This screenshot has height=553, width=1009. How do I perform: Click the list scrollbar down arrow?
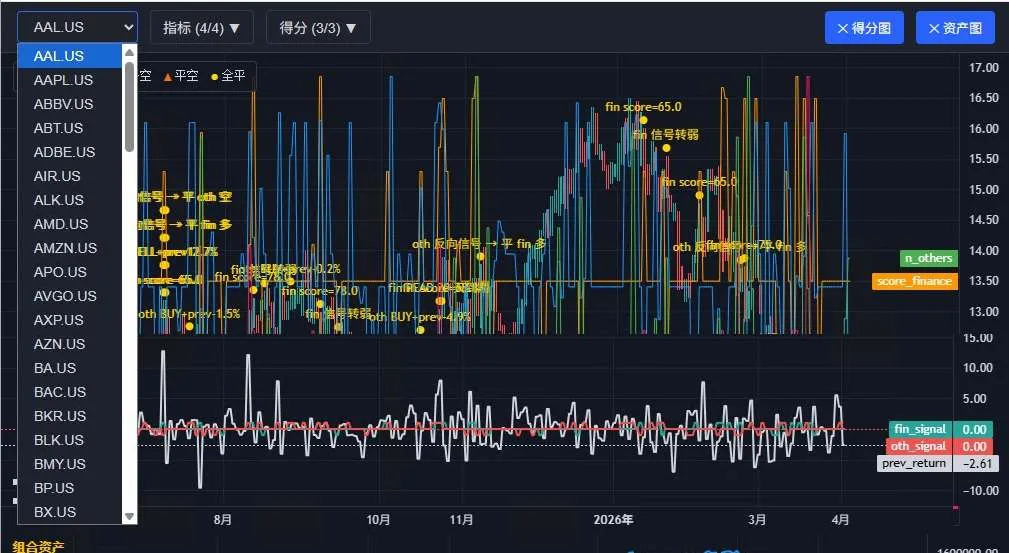[129, 516]
